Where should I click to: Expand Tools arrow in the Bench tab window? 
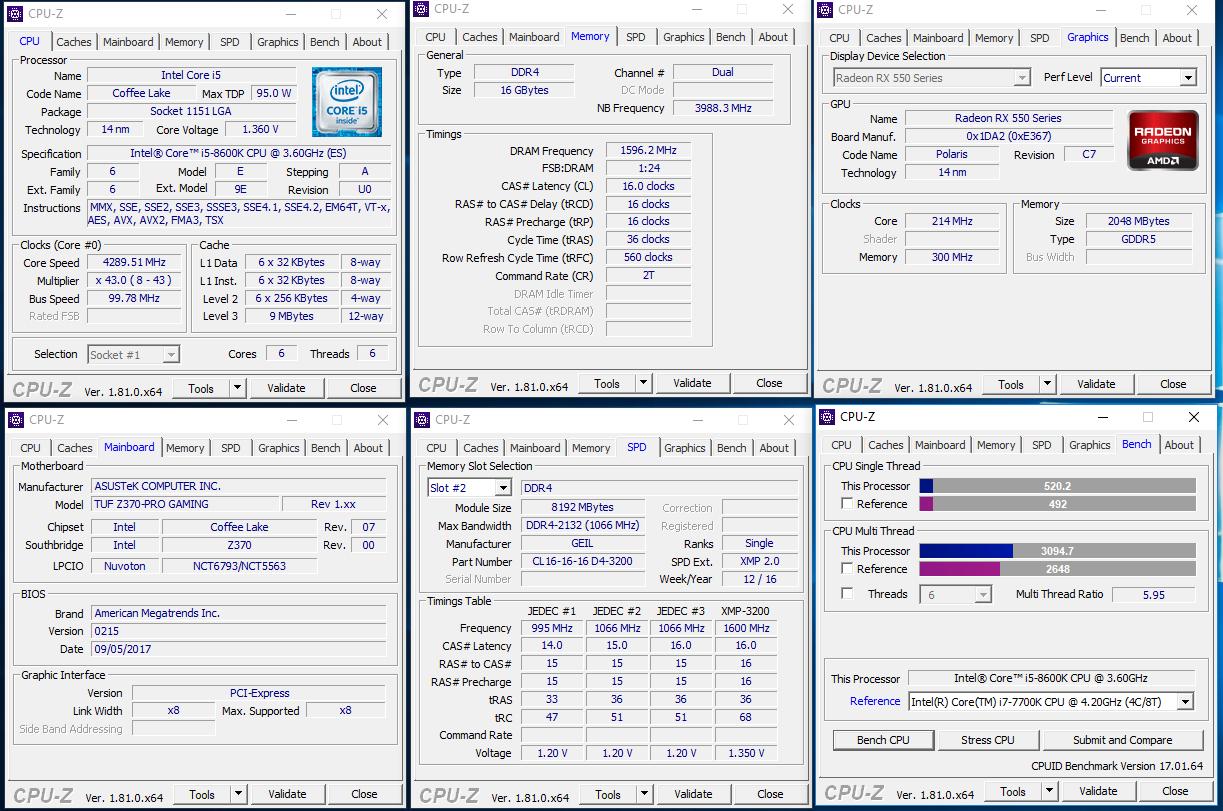coord(1049,791)
